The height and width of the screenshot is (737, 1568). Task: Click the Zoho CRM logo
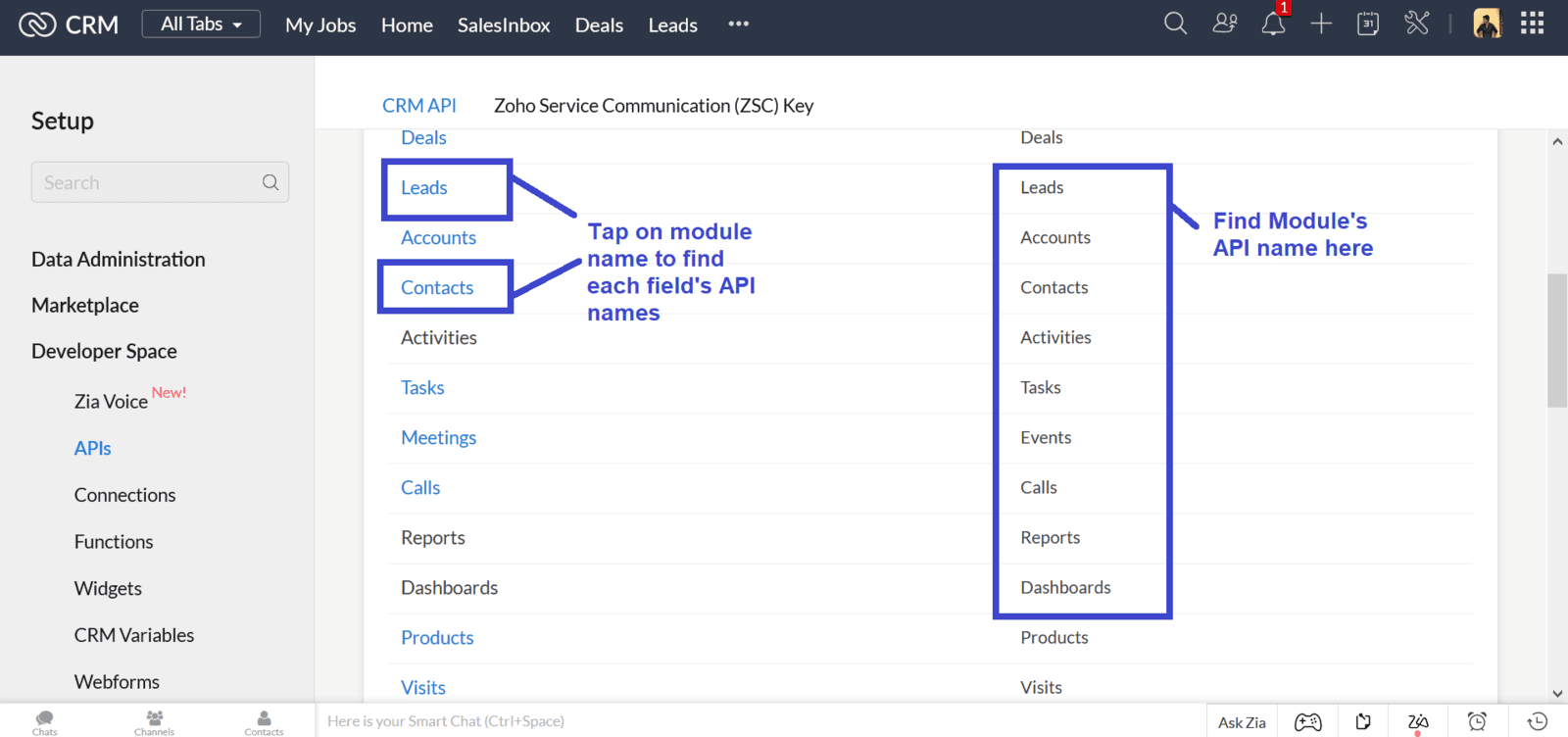(x=69, y=25)
